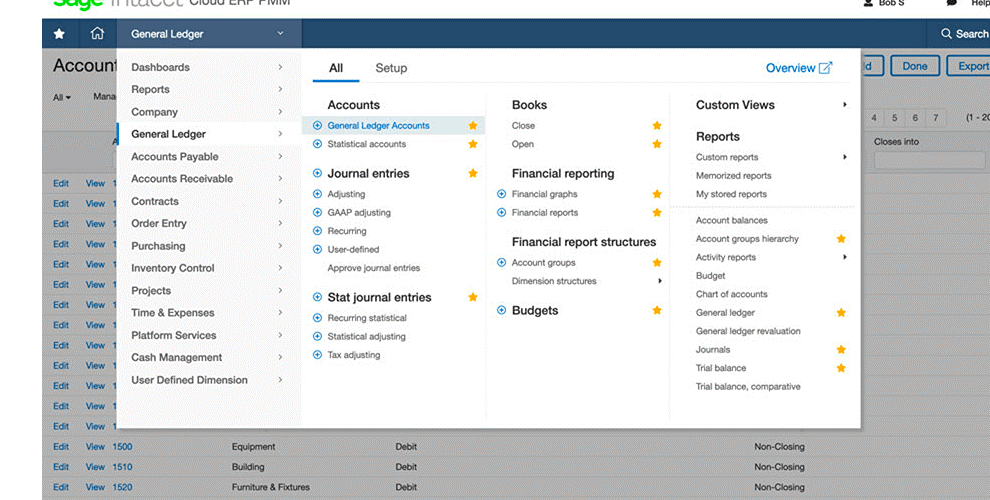The image size is (990, 500).
Task: Open Chart of accounts report
Action: pos(732,294)
